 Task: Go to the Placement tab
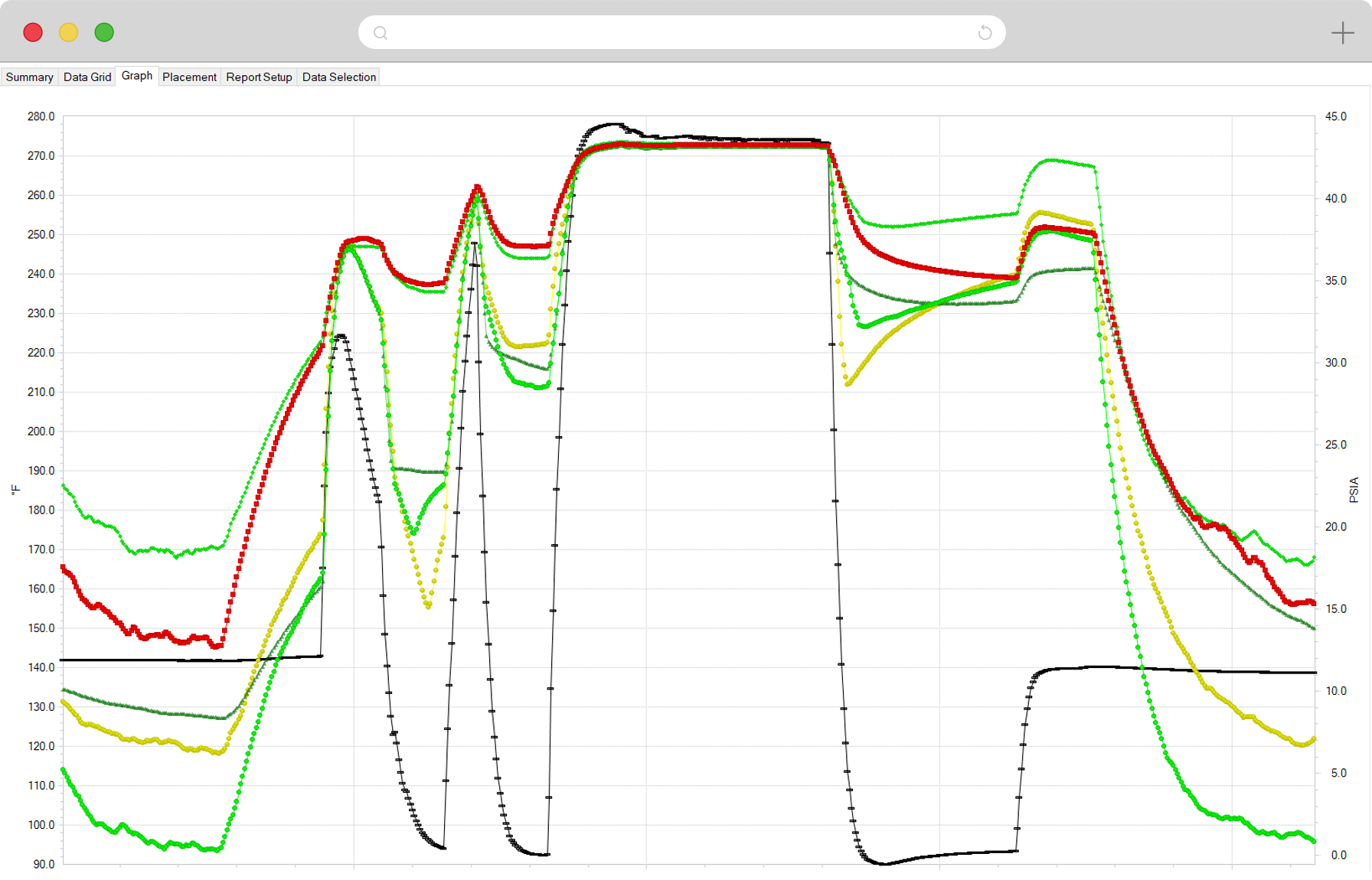click(x=189, y=77)
